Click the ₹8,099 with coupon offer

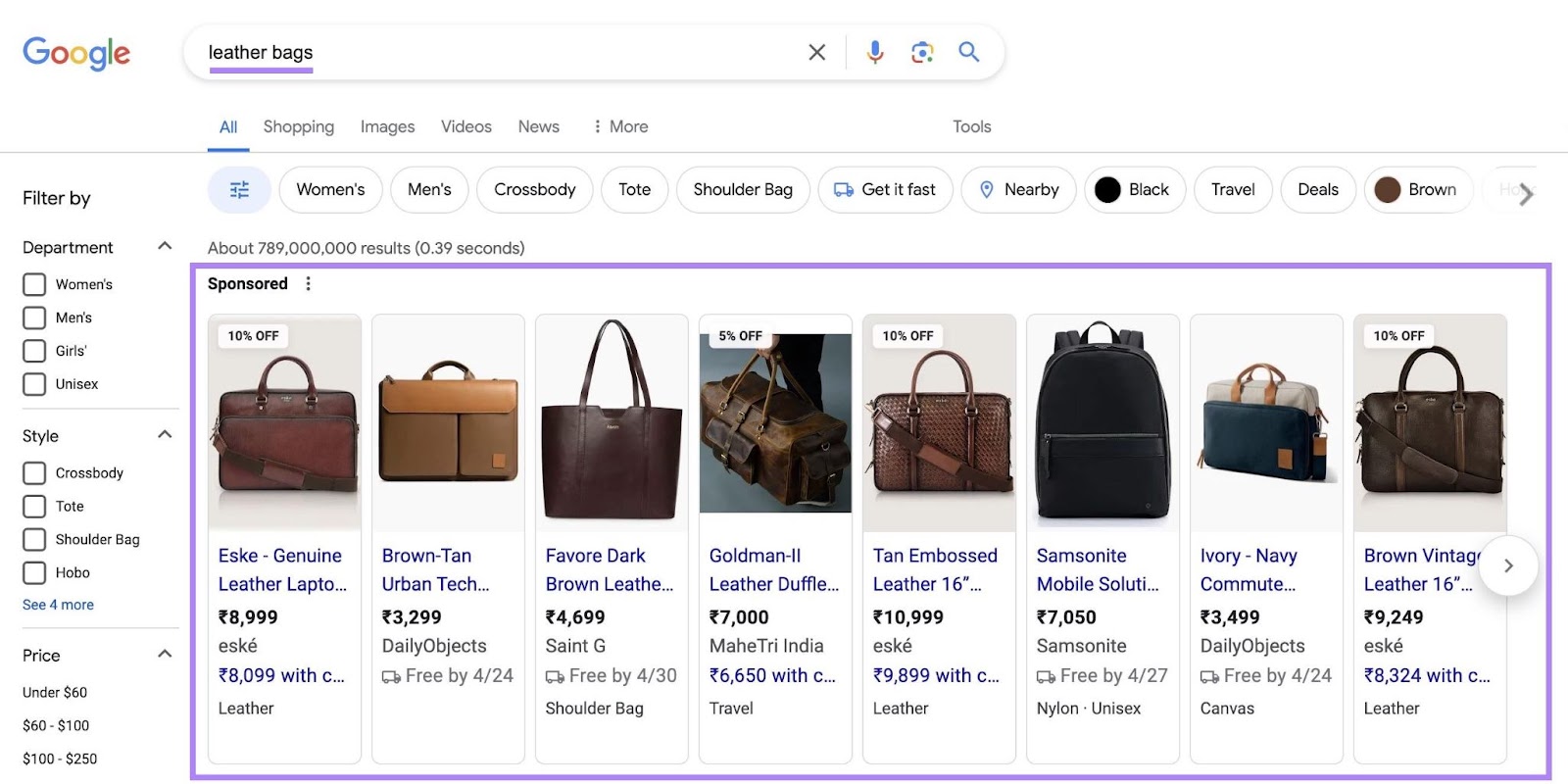281,675
